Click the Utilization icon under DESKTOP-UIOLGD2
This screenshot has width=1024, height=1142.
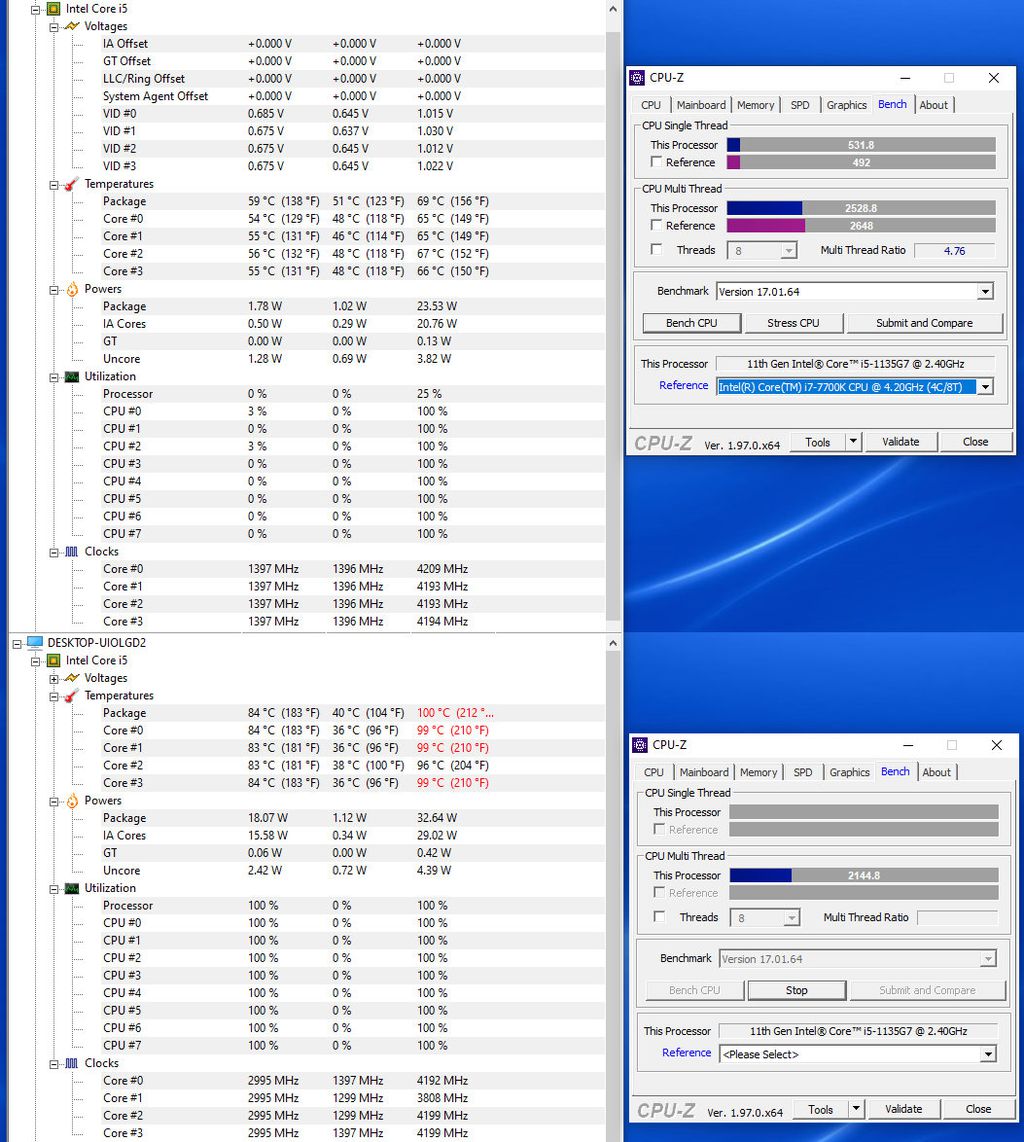point(71,889)
